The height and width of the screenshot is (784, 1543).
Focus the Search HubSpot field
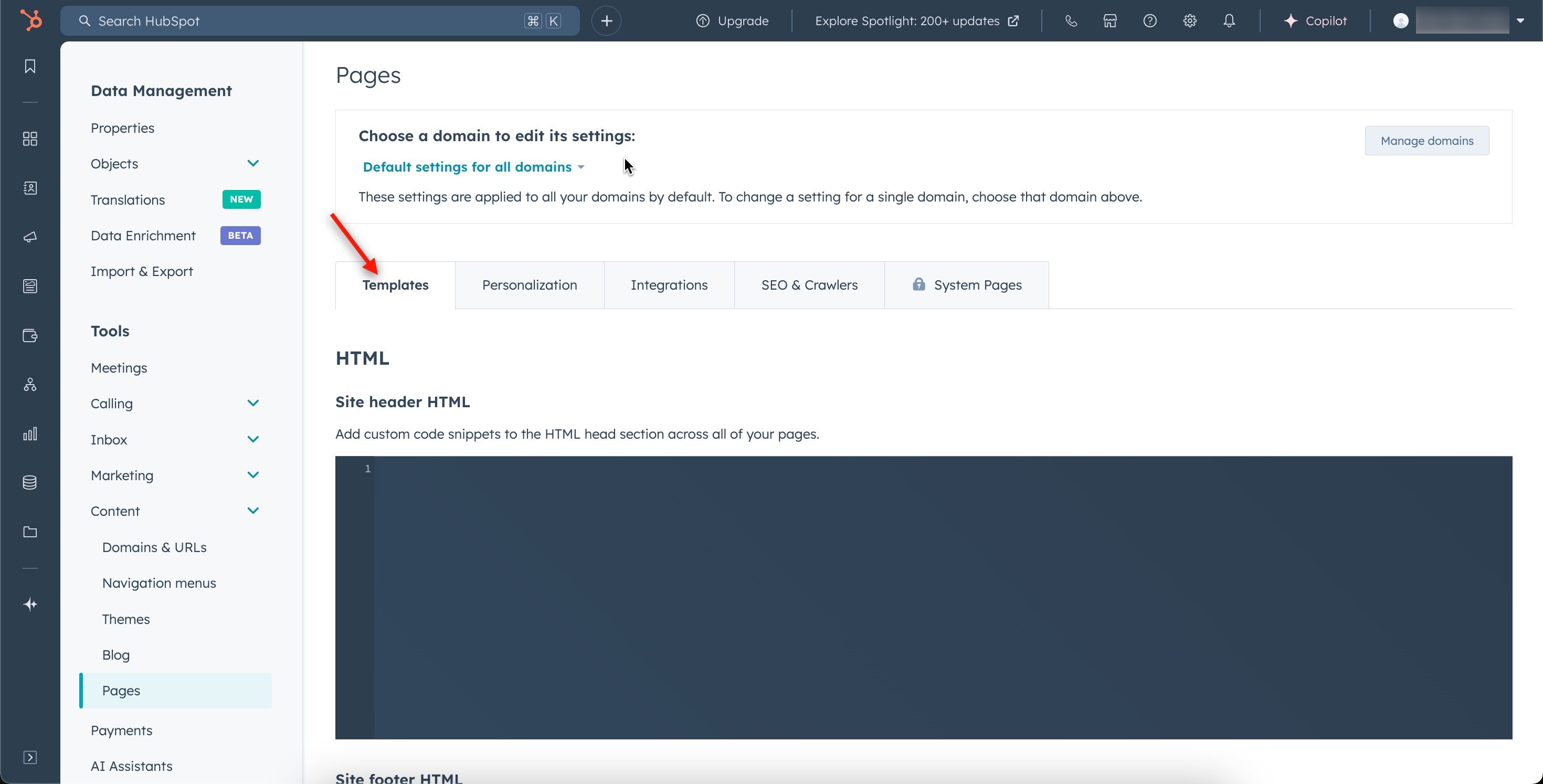tap(320, 21)
